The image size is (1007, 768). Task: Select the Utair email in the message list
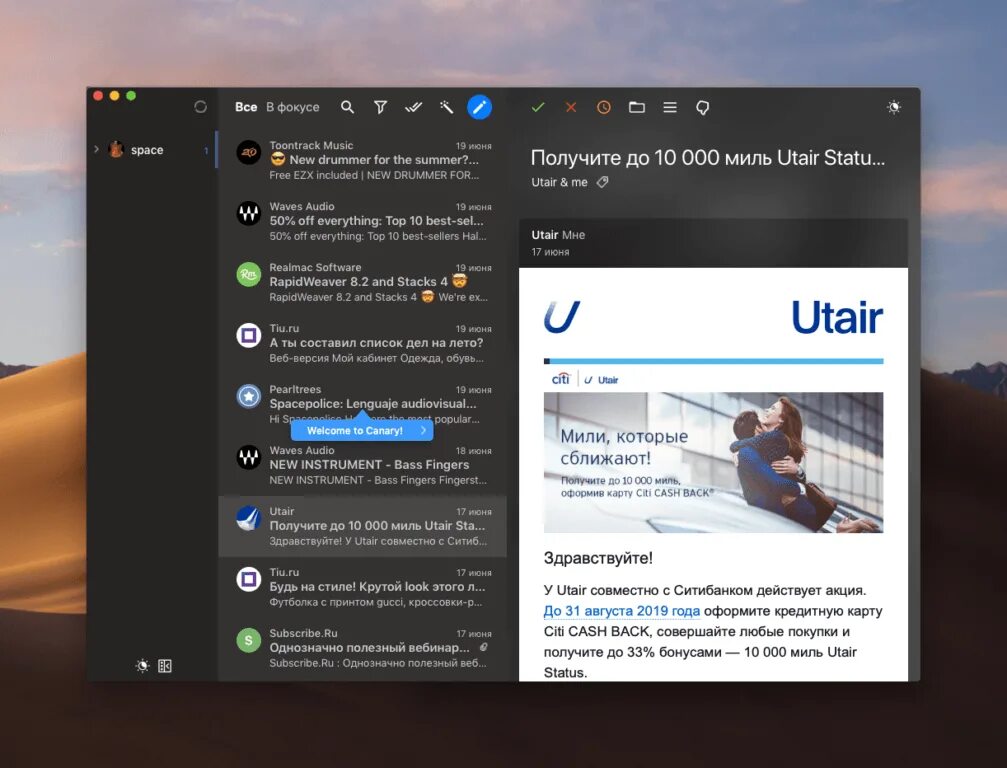pyautogui.click(x=370, y=523)
